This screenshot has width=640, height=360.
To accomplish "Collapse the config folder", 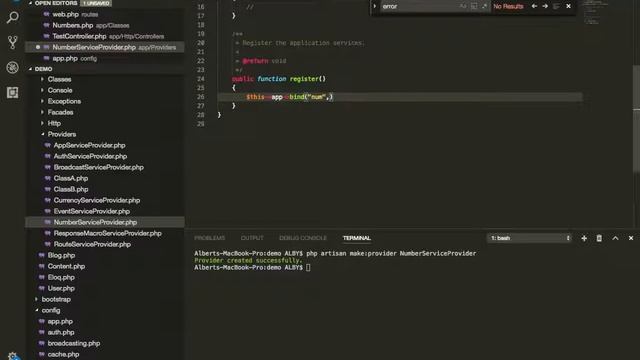I will [51, 310].
